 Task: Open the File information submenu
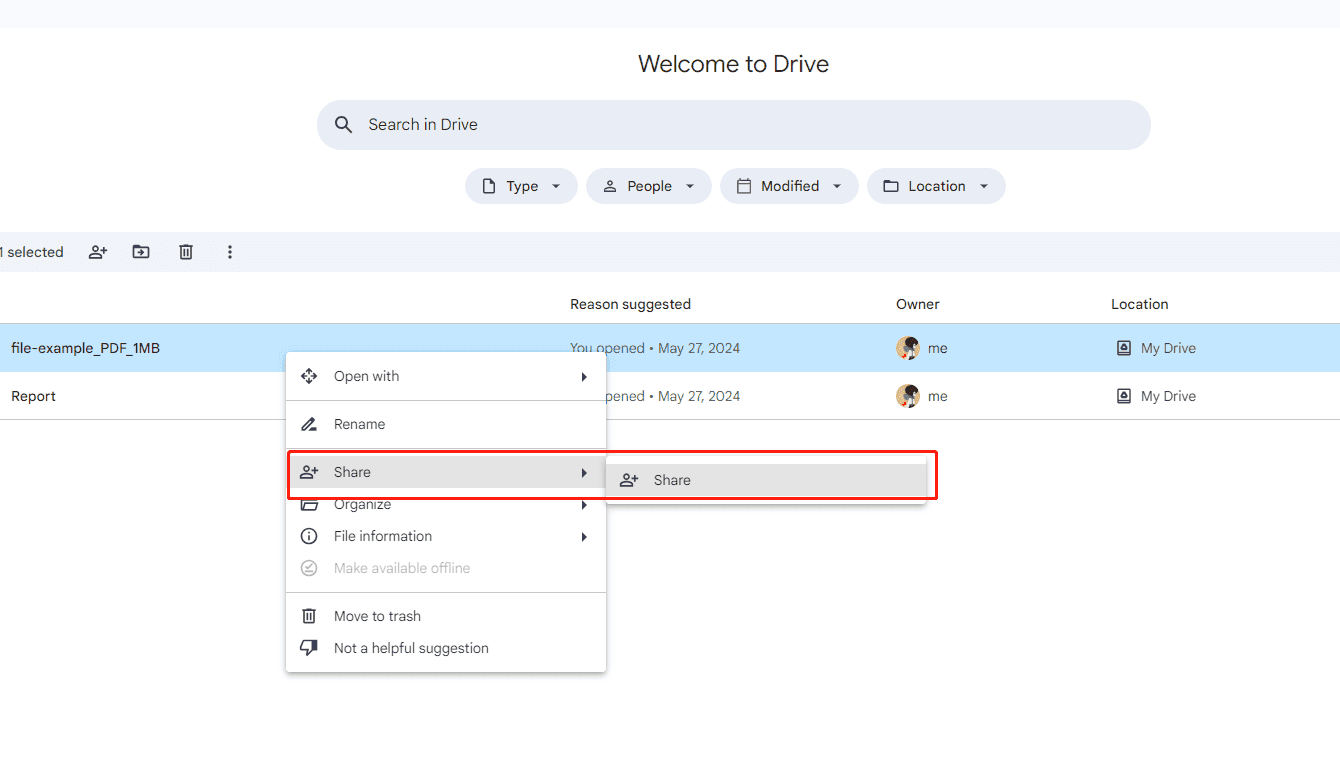click(x=446, y=536)
